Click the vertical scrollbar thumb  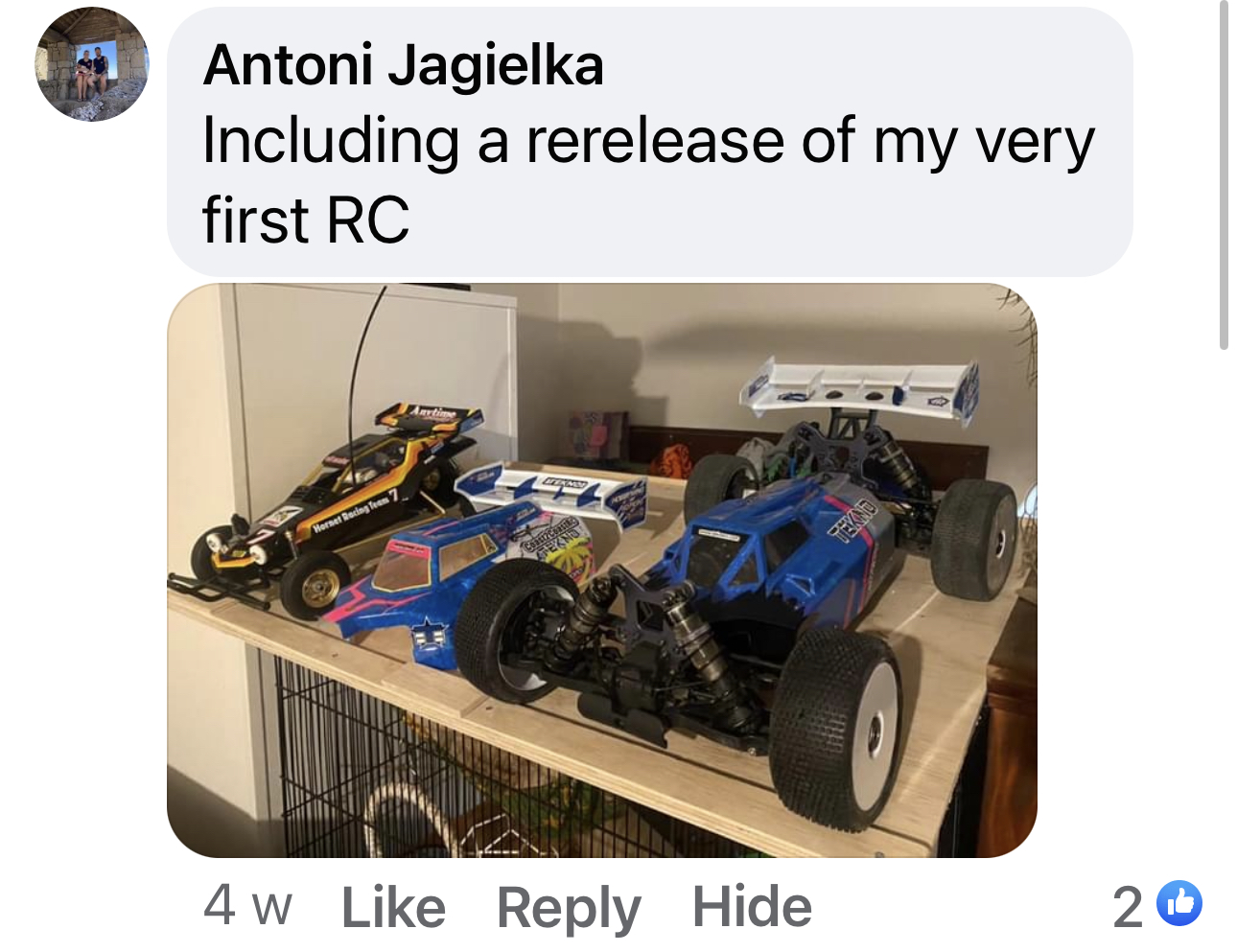pyautogui.click(x=1224, y=174)
